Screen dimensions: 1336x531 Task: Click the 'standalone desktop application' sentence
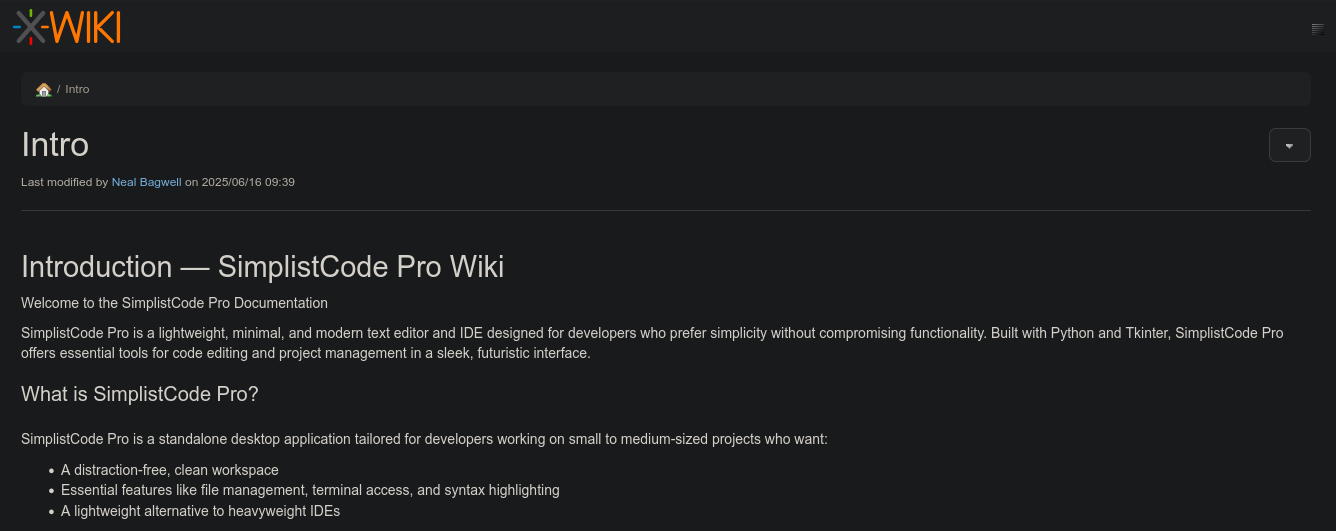click(424, 439)
